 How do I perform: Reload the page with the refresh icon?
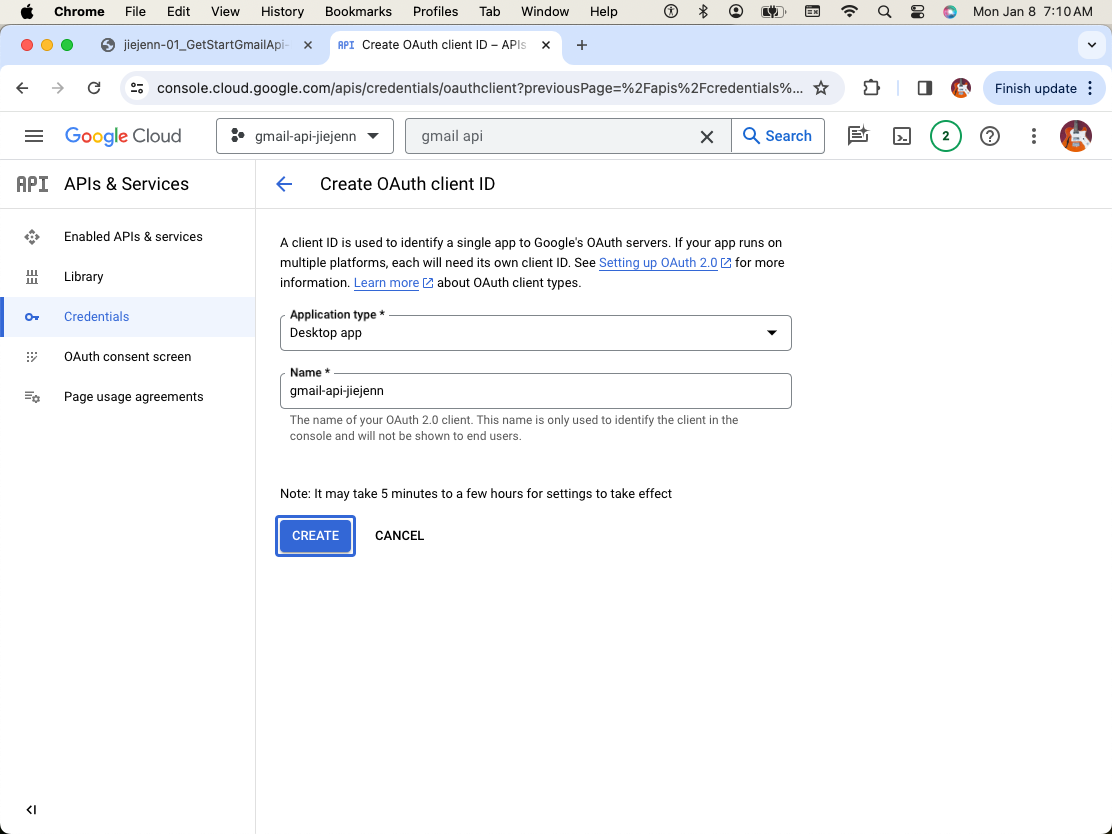94,88
